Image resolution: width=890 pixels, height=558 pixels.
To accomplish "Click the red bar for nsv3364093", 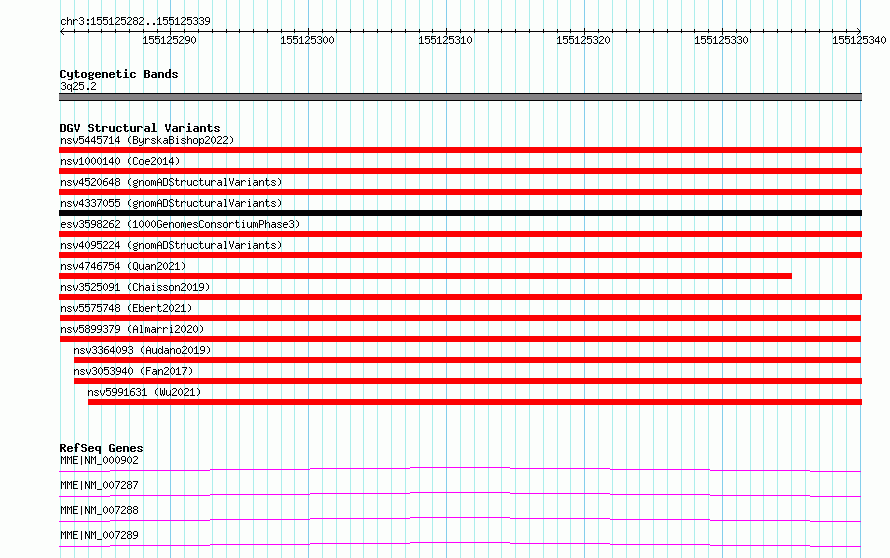I will 467,360.
